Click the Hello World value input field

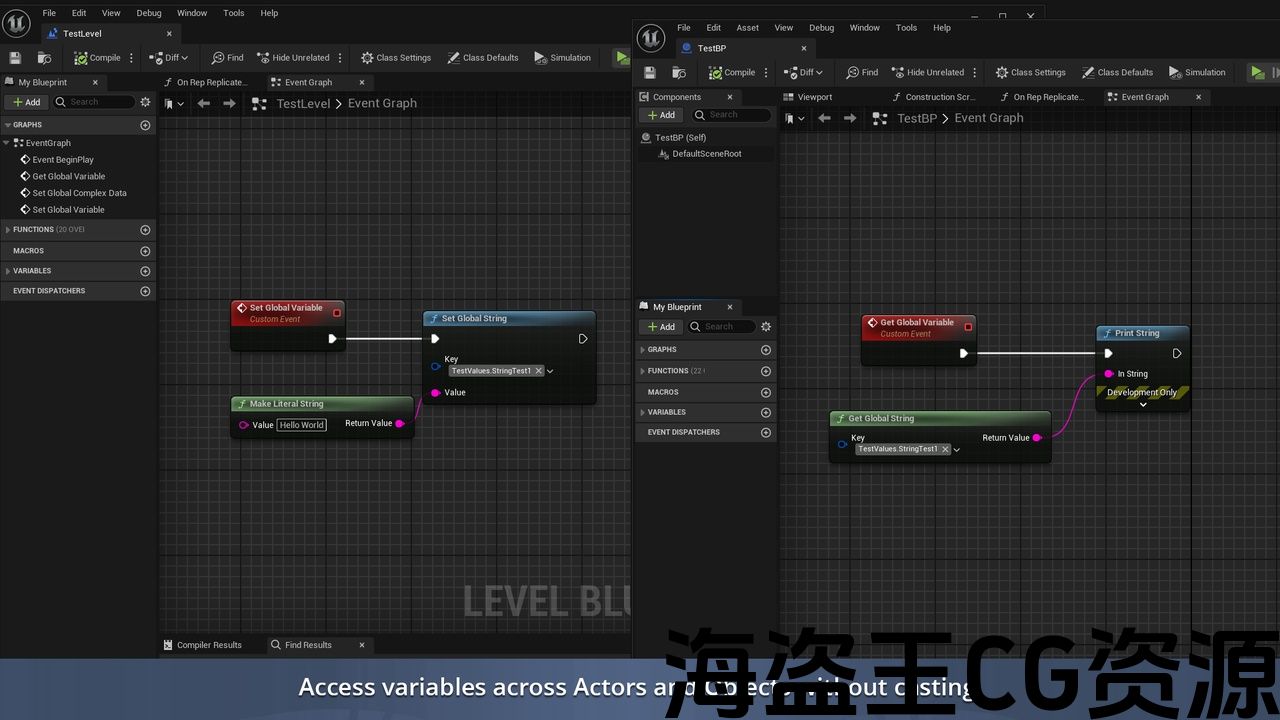[301, 425]
